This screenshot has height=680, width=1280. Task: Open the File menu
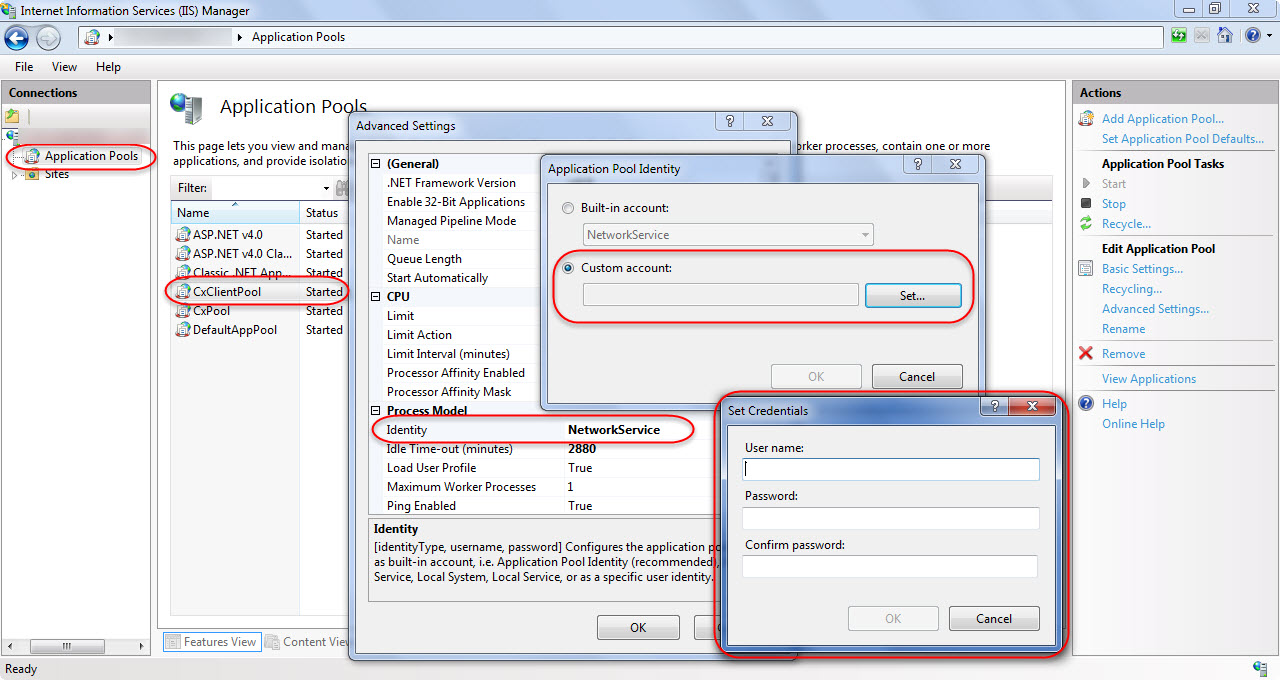[x=24, y=67]
